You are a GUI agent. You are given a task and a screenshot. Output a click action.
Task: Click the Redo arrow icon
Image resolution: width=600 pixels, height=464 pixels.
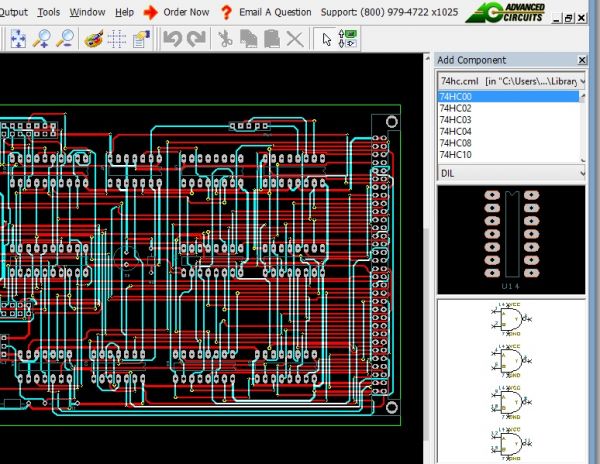(x=196, y=39)
